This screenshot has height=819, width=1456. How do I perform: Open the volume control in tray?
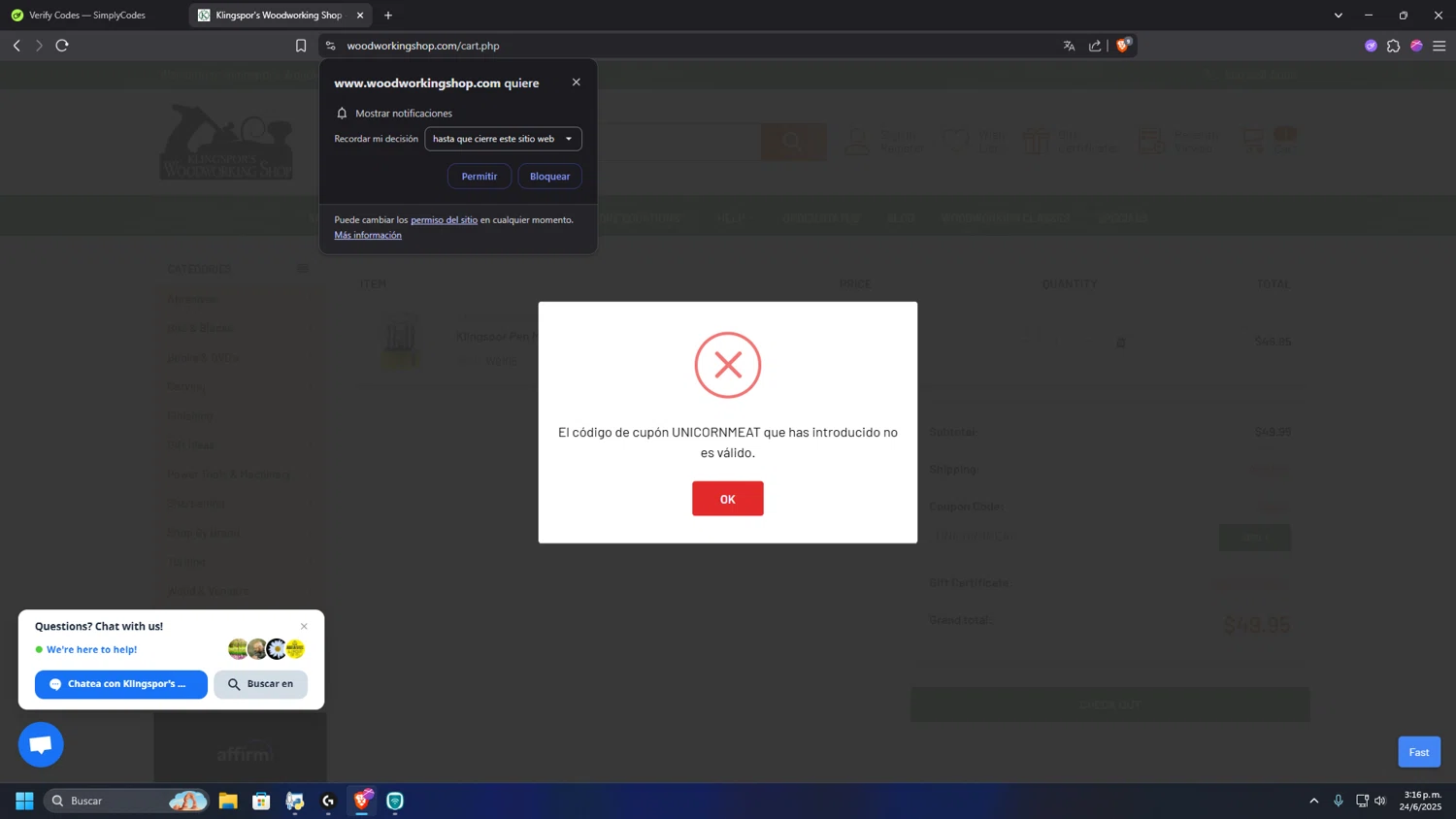1380,801
